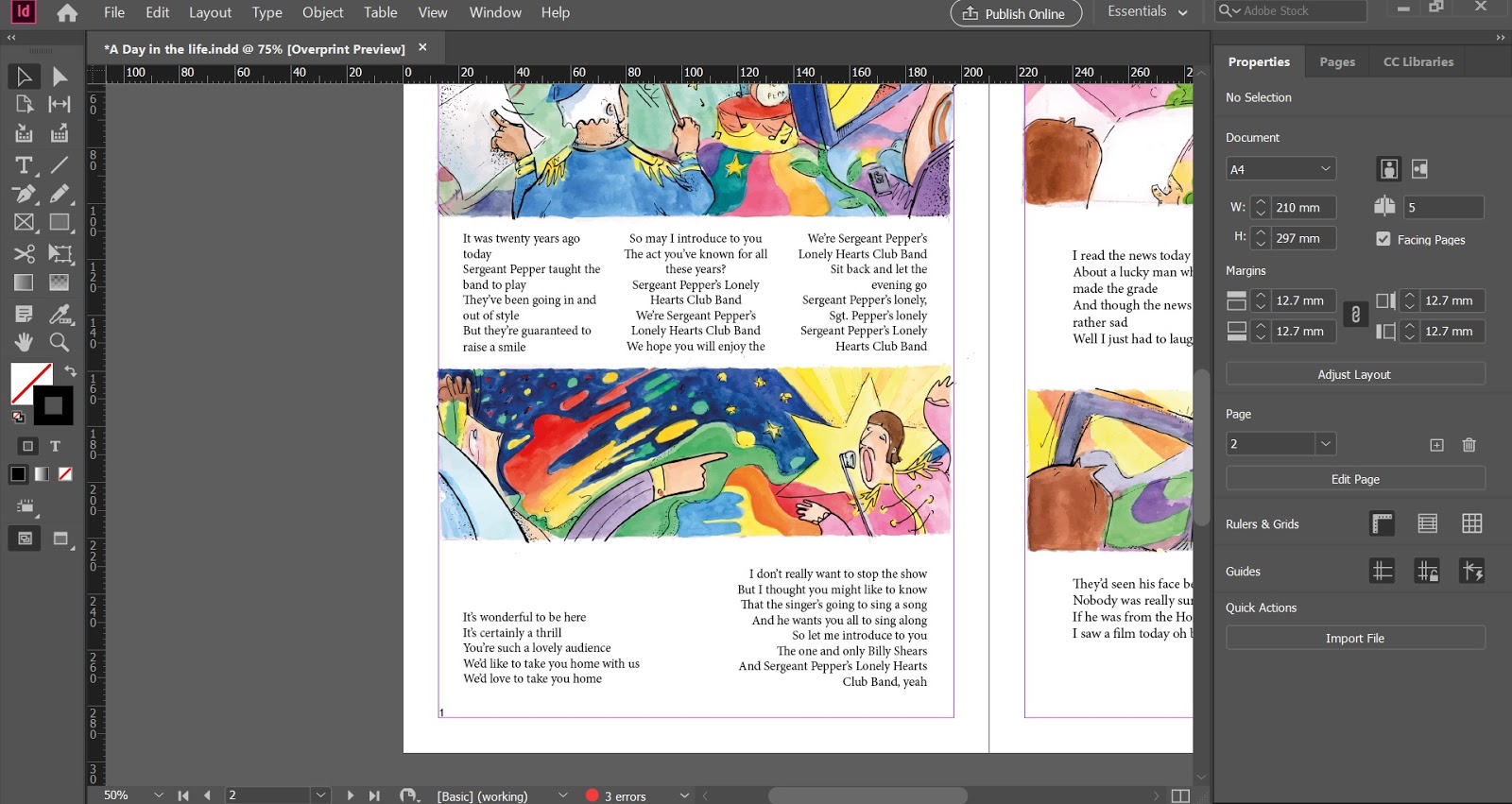Apply None color swatch
The height and width of the screenshot is (804, 1512).
click(x=65, y=474)
